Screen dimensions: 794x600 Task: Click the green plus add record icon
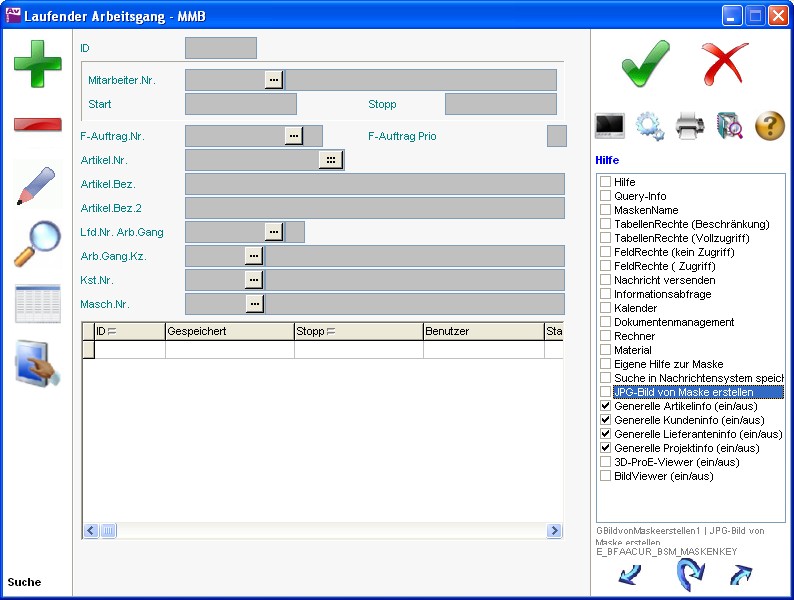[x=37, y=64]
